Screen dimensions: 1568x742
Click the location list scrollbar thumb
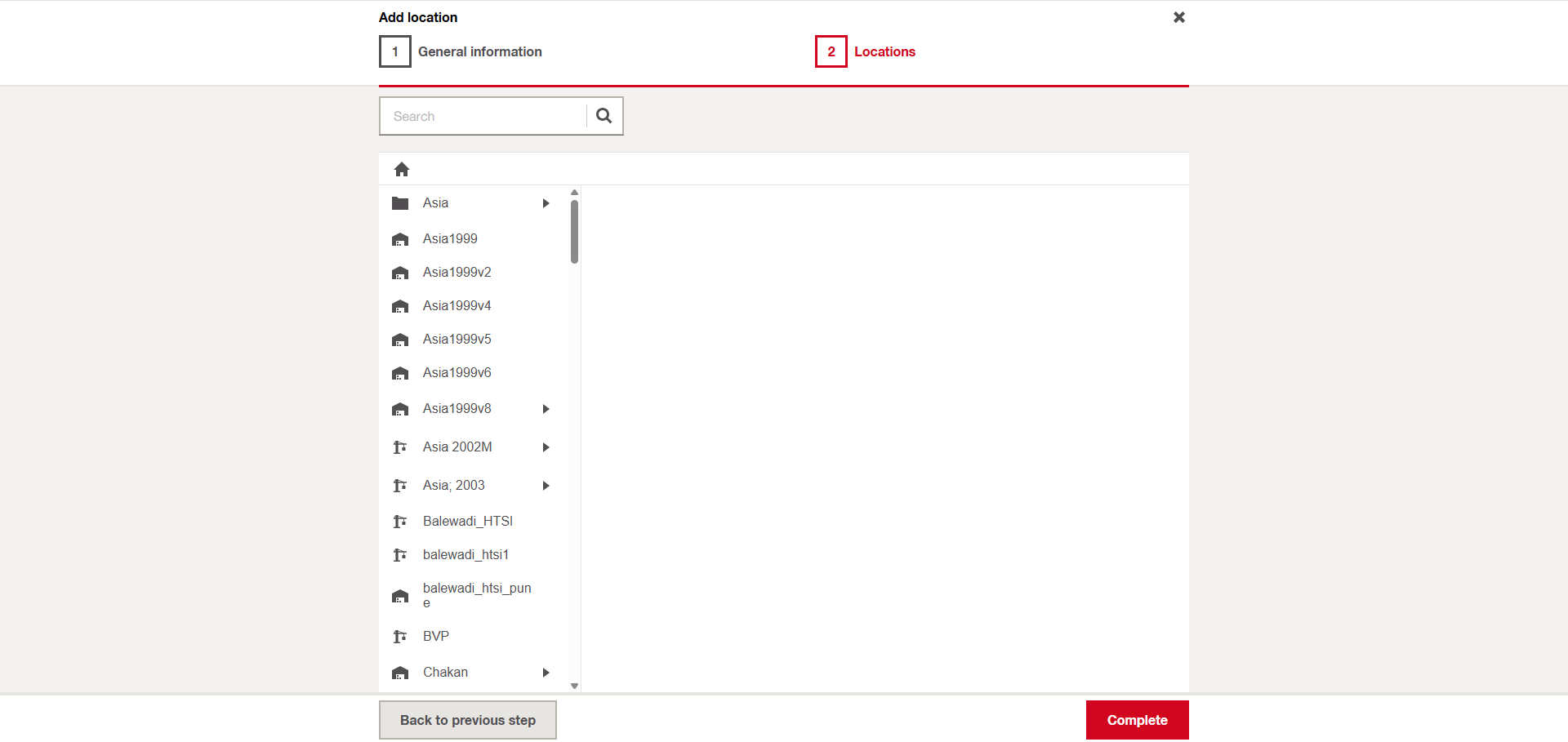(x=574, y=232)
